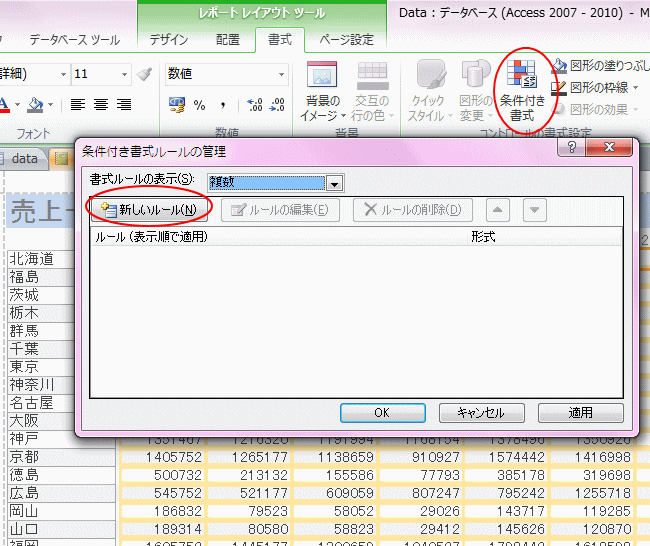Image resolution: width=650 pixels, height=546 pixels.
Task: Select the 書式 ribbon tab
Action: tap(280, 40)
